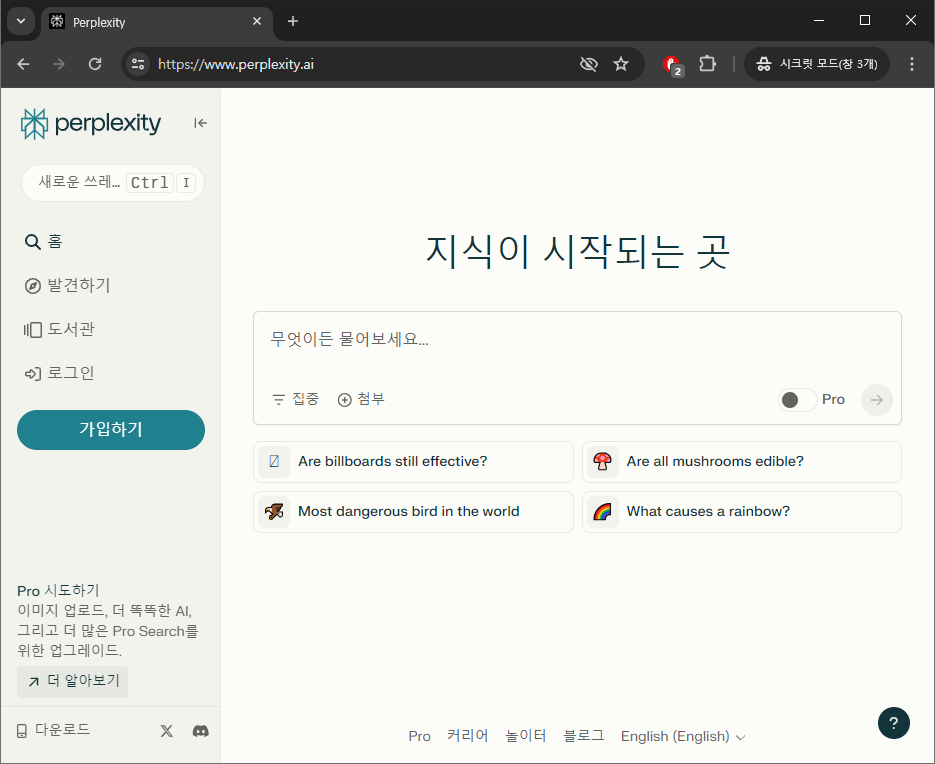The width and height of the screenshot is (935, 764).
Task: Click the submit arrow button
Action: coord(877,400)
